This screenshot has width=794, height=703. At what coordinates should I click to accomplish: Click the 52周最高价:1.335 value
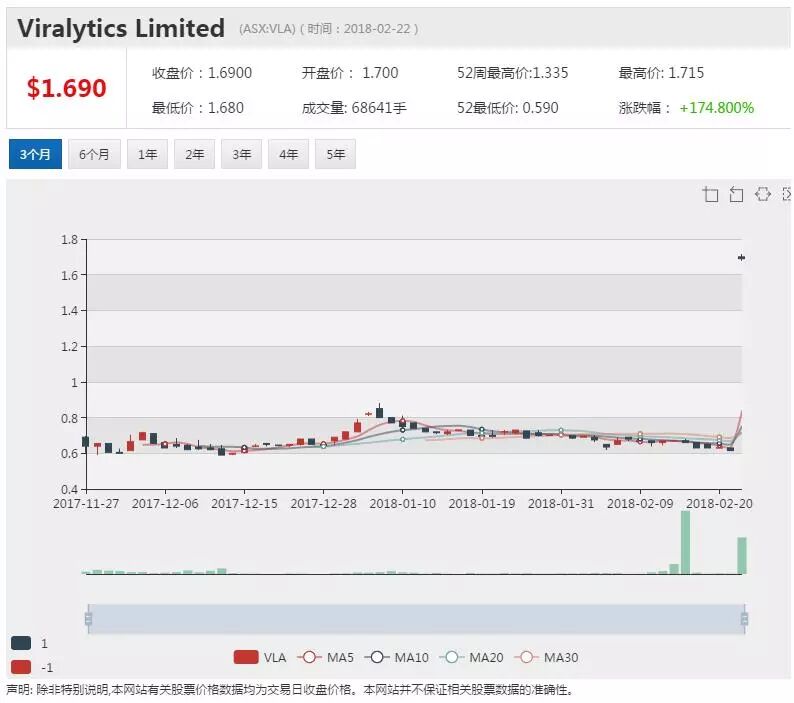click(x=512, y=73)
